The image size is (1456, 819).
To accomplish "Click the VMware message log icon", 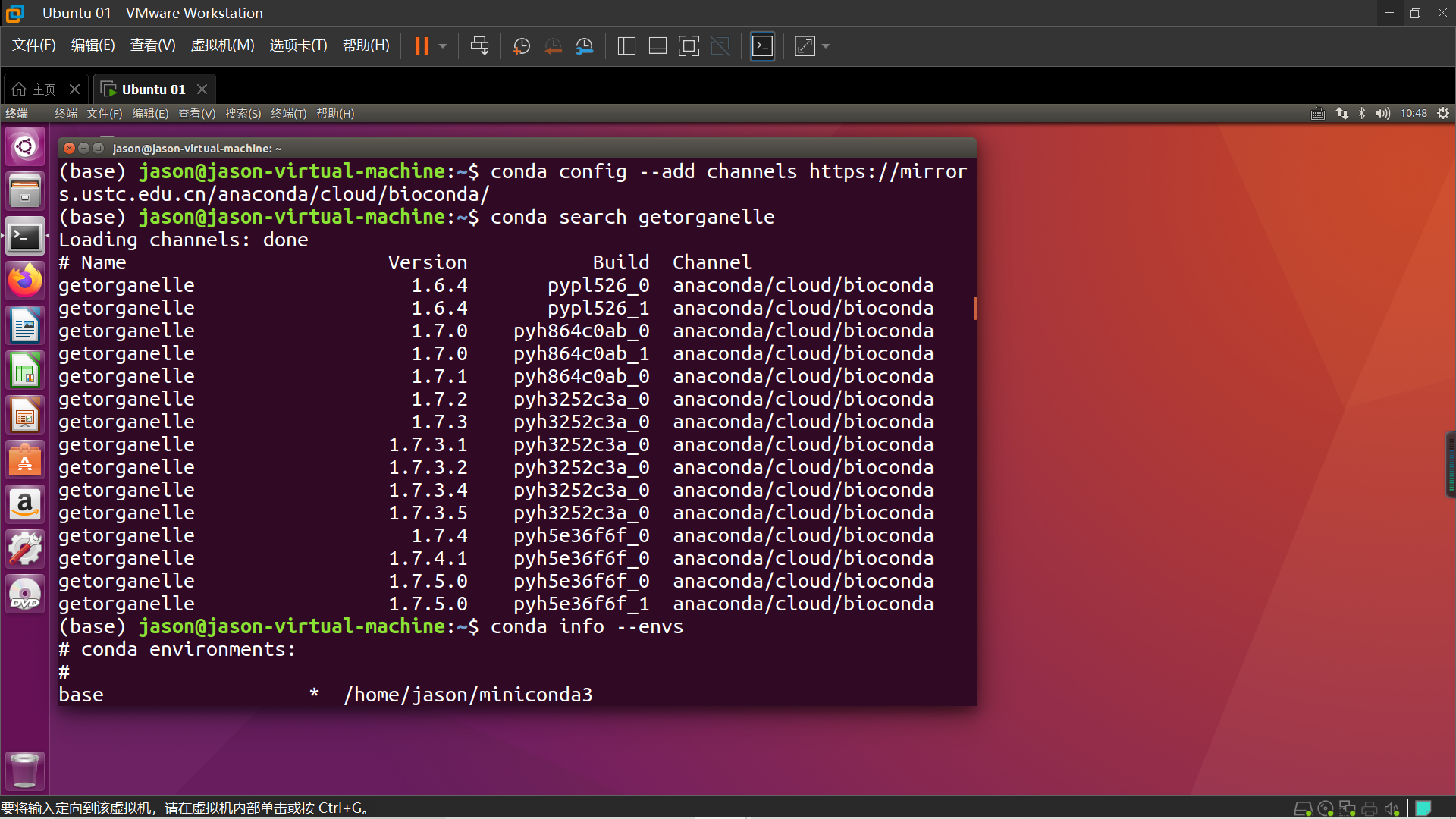I will [1423, 808].
